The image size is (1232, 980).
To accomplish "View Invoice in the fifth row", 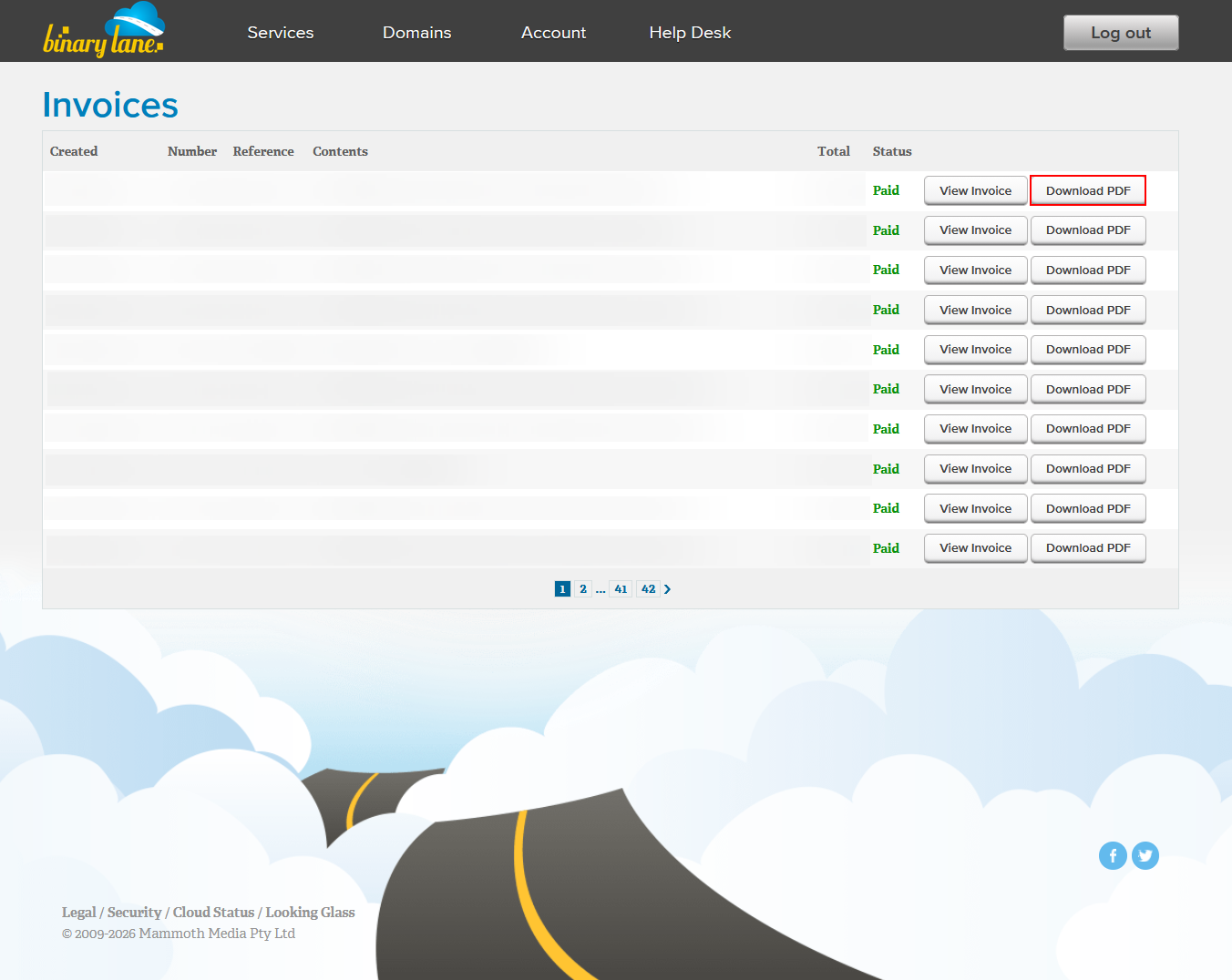I will point(975,350).
